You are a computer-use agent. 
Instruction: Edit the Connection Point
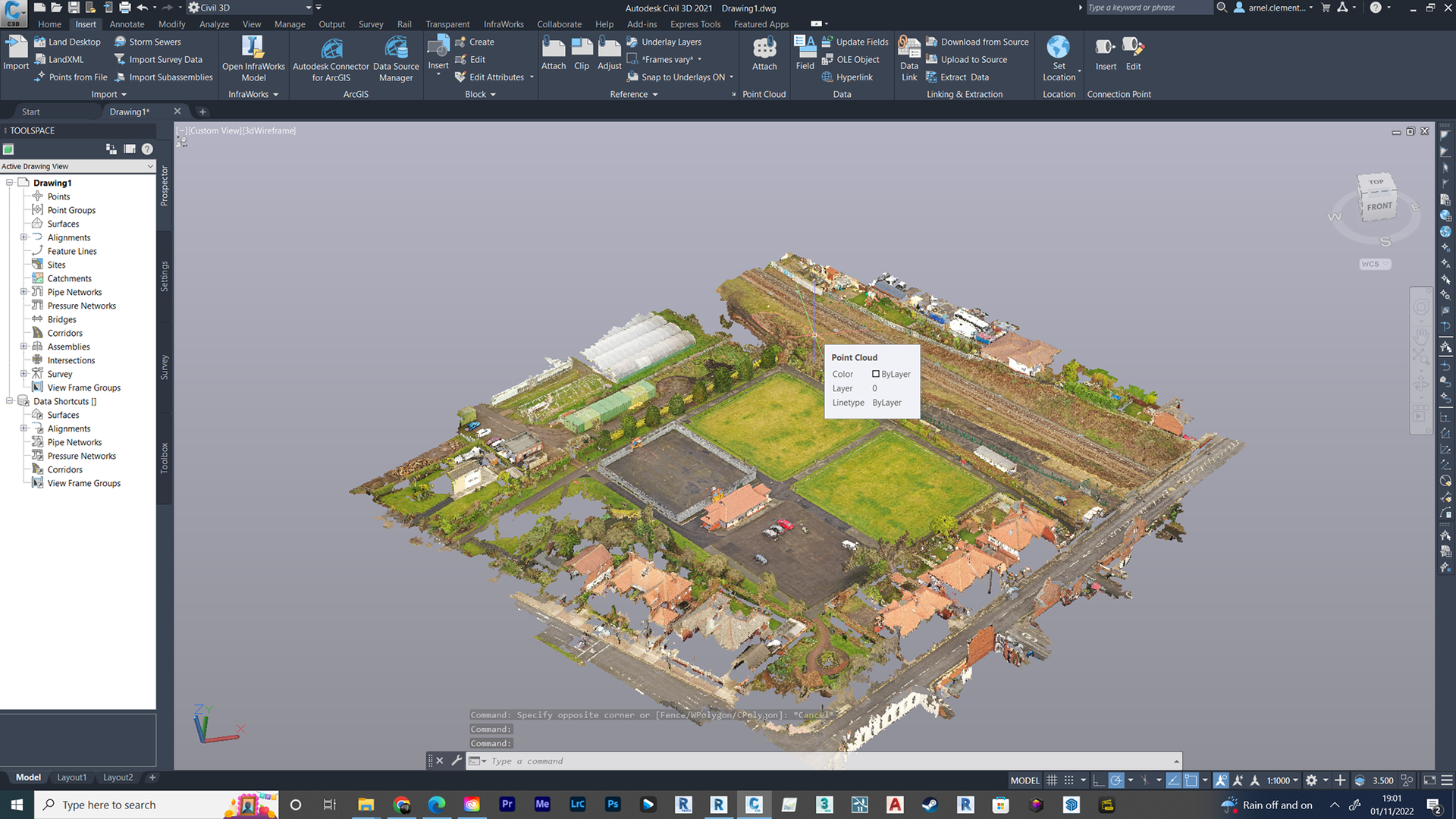tap(1133, 53)
